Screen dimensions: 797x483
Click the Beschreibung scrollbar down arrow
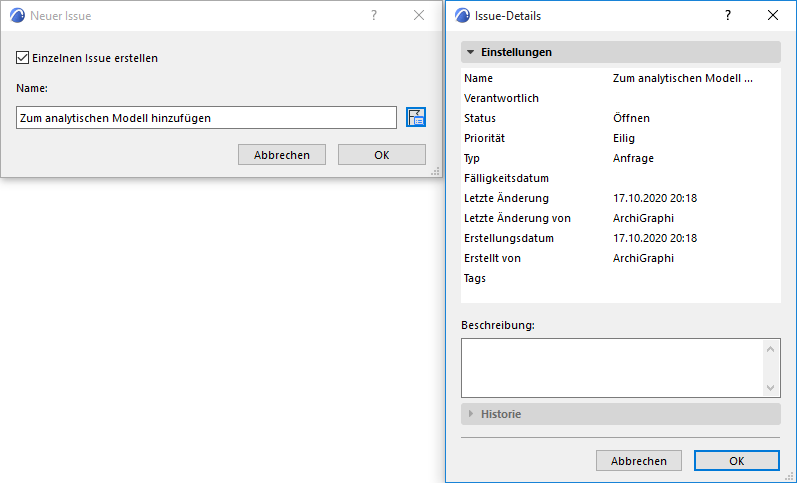[x=771, y=388]
